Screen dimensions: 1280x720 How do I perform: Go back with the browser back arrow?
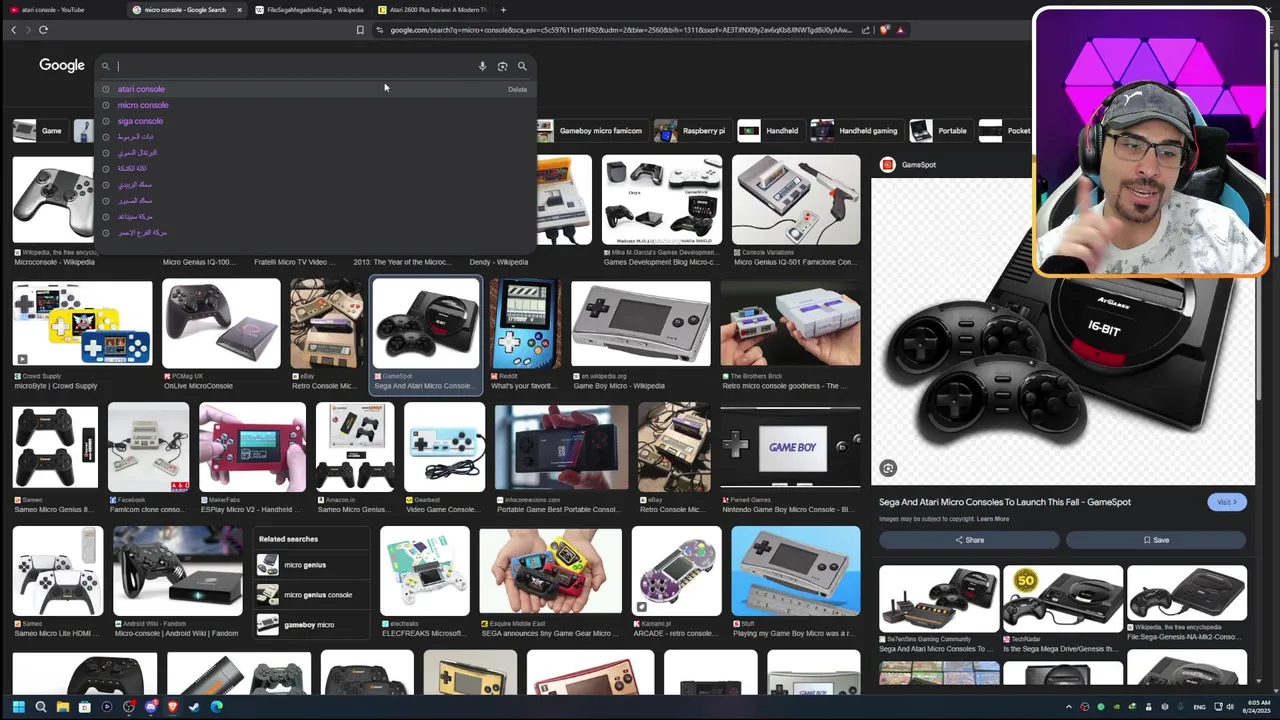(x=13, y=30)
